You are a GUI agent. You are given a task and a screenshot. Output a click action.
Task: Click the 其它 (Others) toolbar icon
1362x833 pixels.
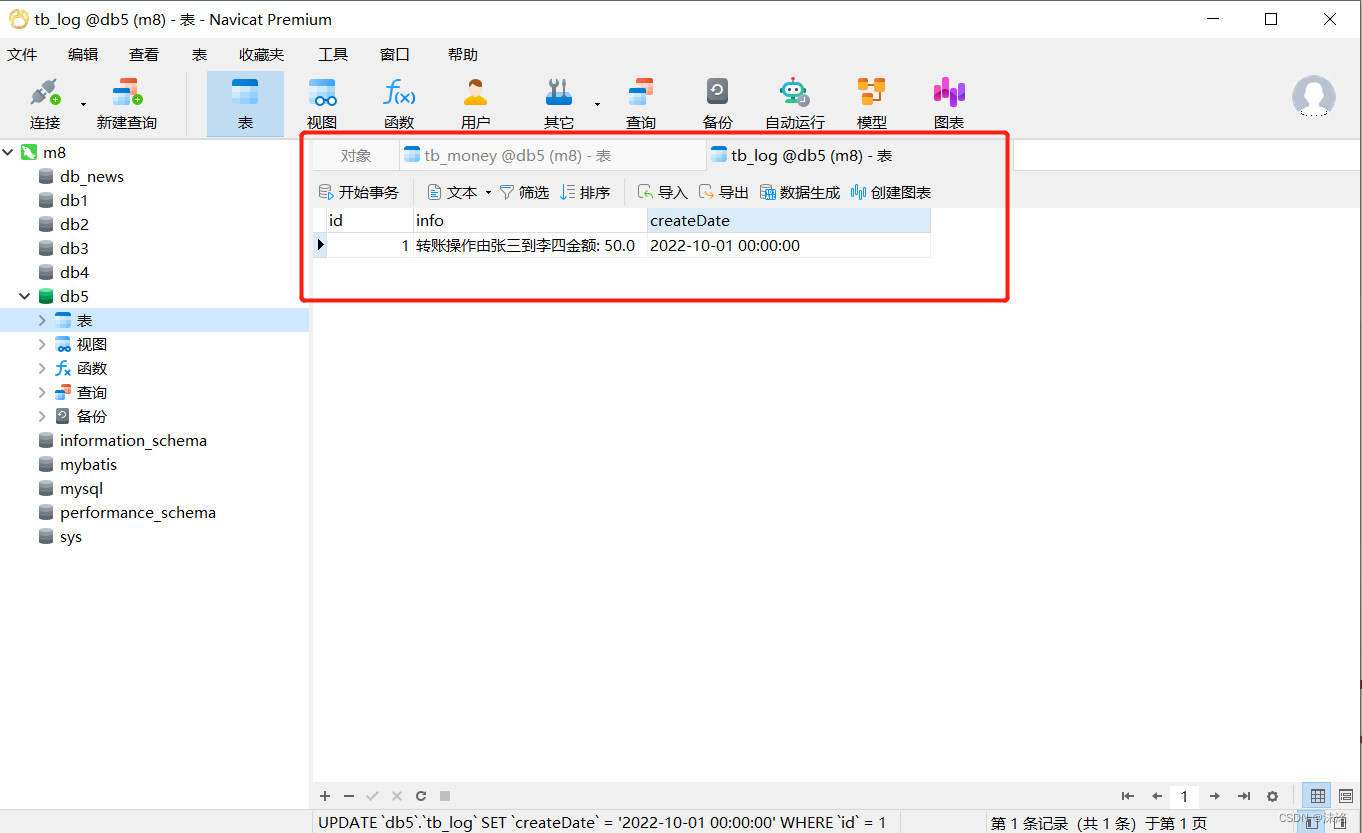coord(559,104)
